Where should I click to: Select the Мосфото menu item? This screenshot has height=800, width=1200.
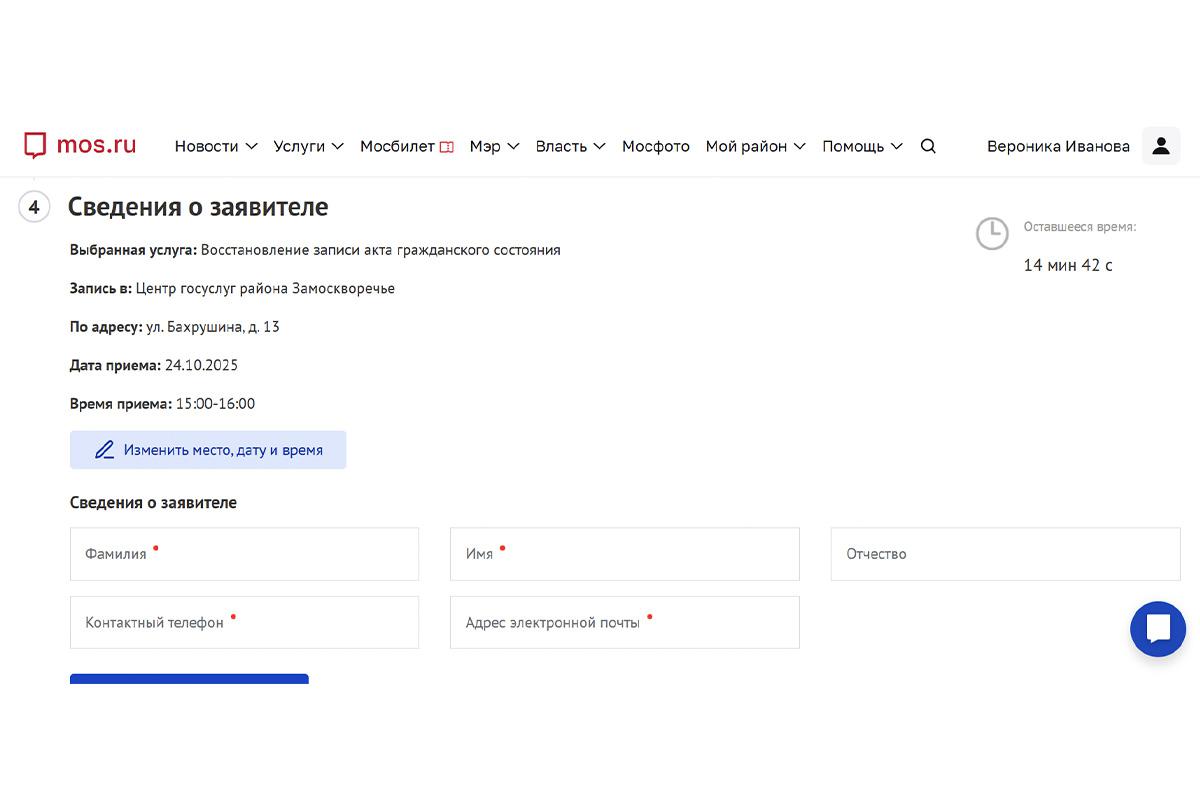[x=655, y=146]
